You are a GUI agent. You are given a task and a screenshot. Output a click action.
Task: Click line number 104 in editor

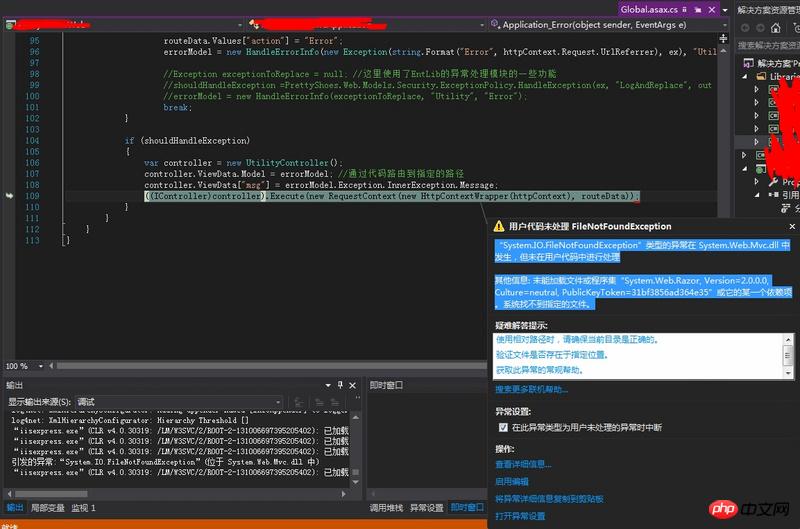(32, 140)
